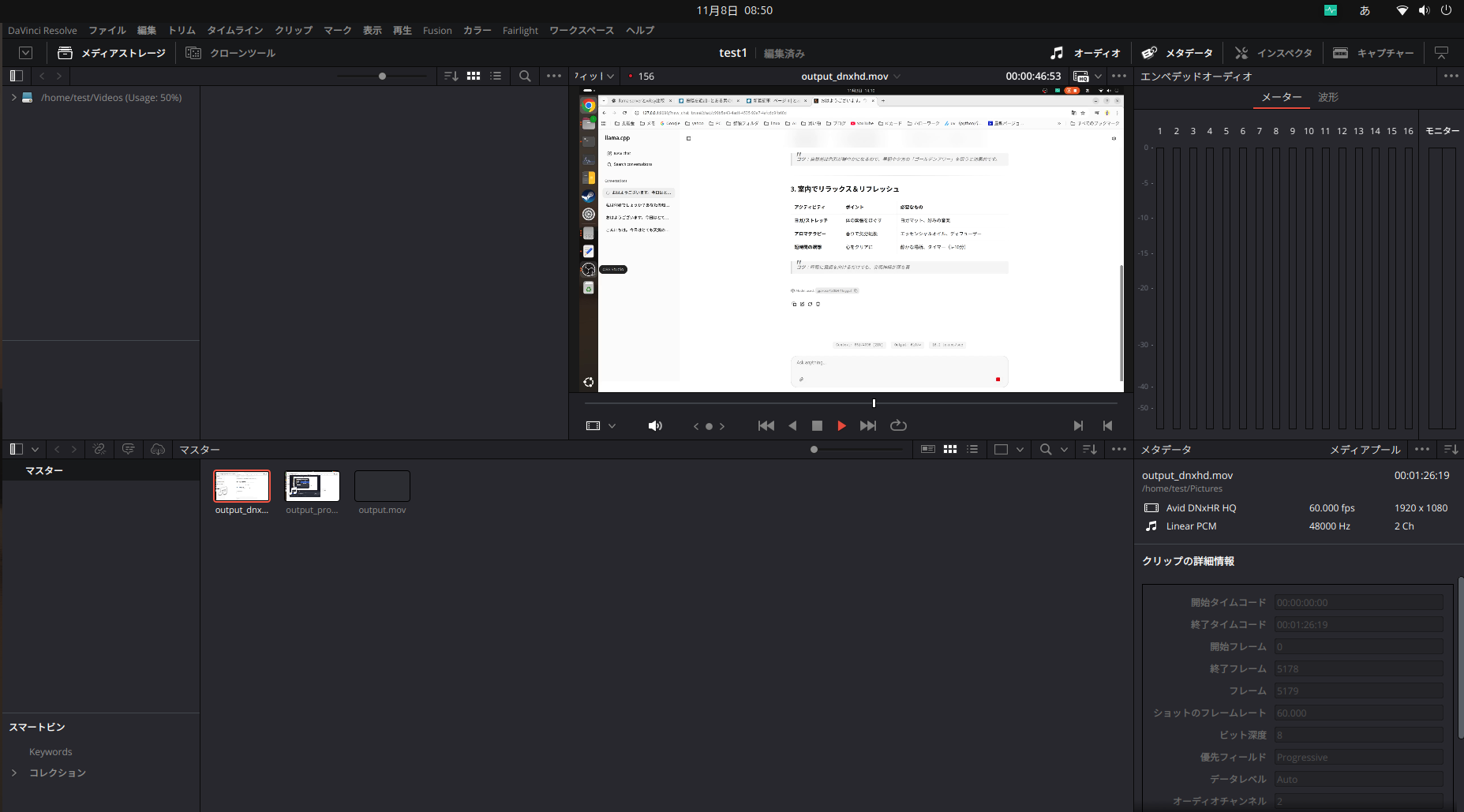This screenshot has width=1464, height=812.
Task: Open the Fusion menu
Action: point(436,31)
